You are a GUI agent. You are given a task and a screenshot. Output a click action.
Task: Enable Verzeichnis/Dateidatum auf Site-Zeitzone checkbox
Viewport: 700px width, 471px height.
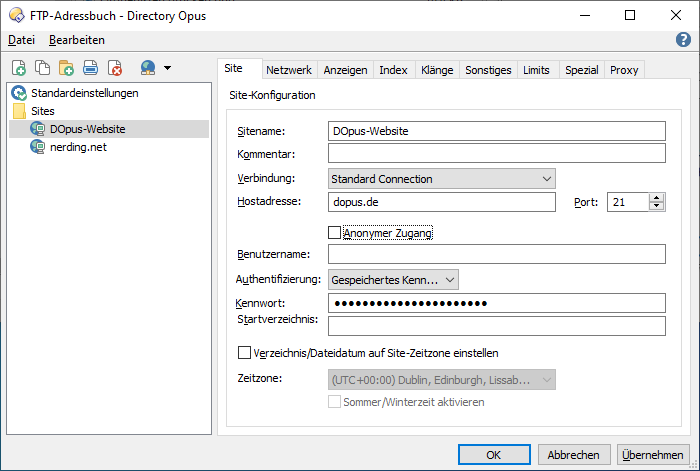click(244, 353)
